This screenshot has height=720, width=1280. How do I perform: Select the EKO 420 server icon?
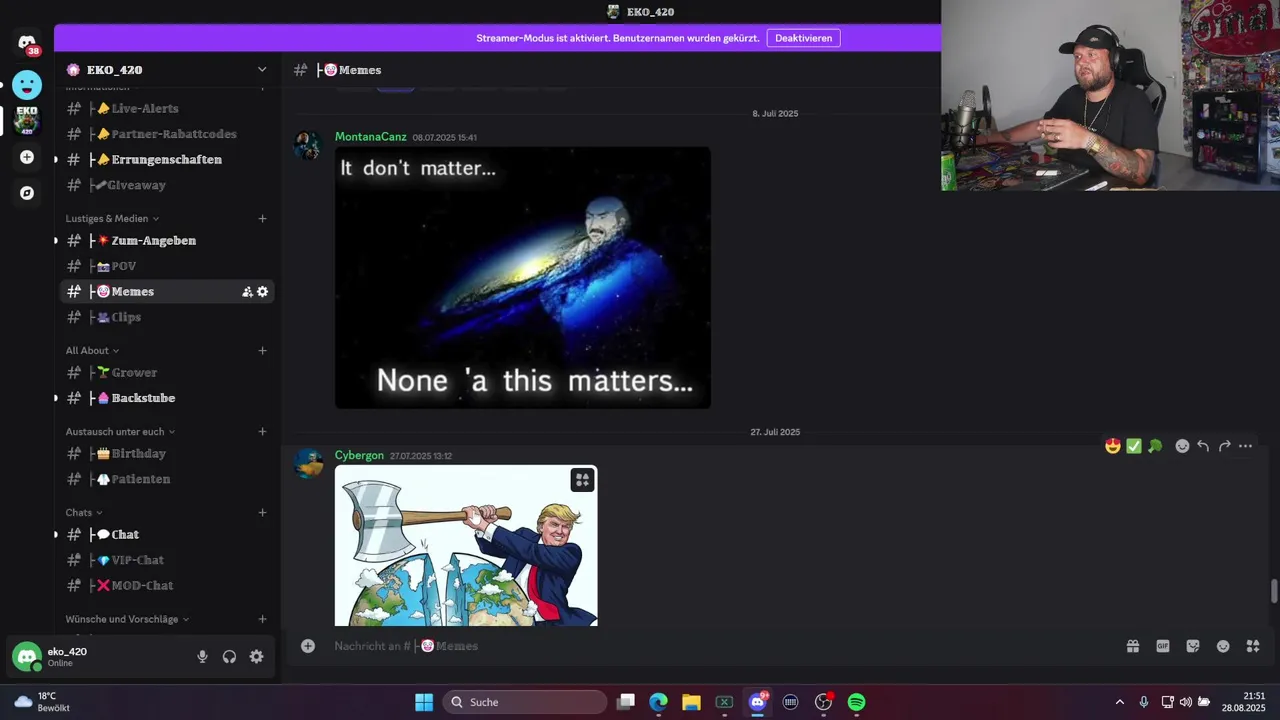27,120
